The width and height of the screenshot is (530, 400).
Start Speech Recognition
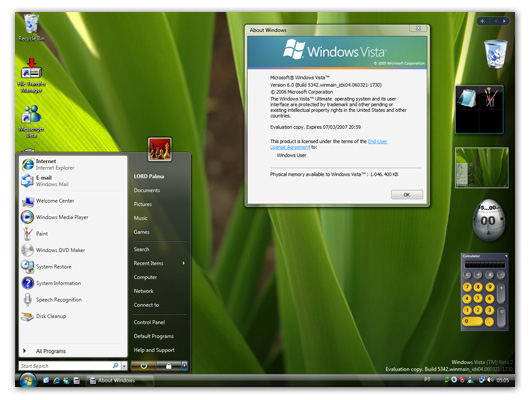pos(73,300)
